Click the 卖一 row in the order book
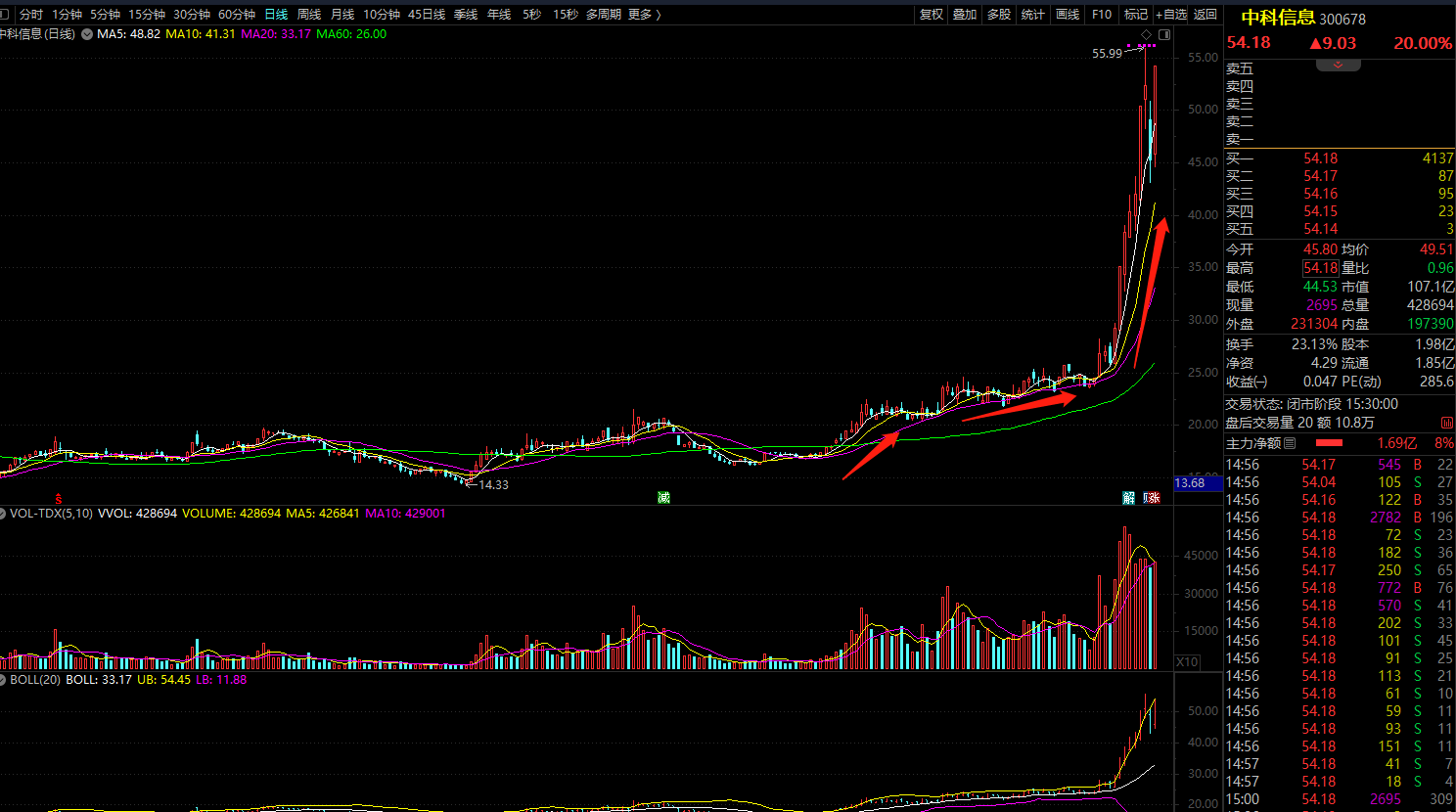 [1340, 139]
